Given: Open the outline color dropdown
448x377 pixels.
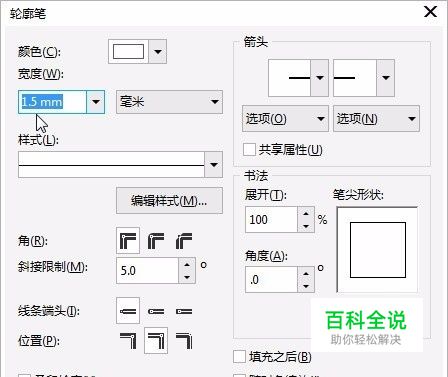Looking at the screenshot, I should (x=158, y=52).
